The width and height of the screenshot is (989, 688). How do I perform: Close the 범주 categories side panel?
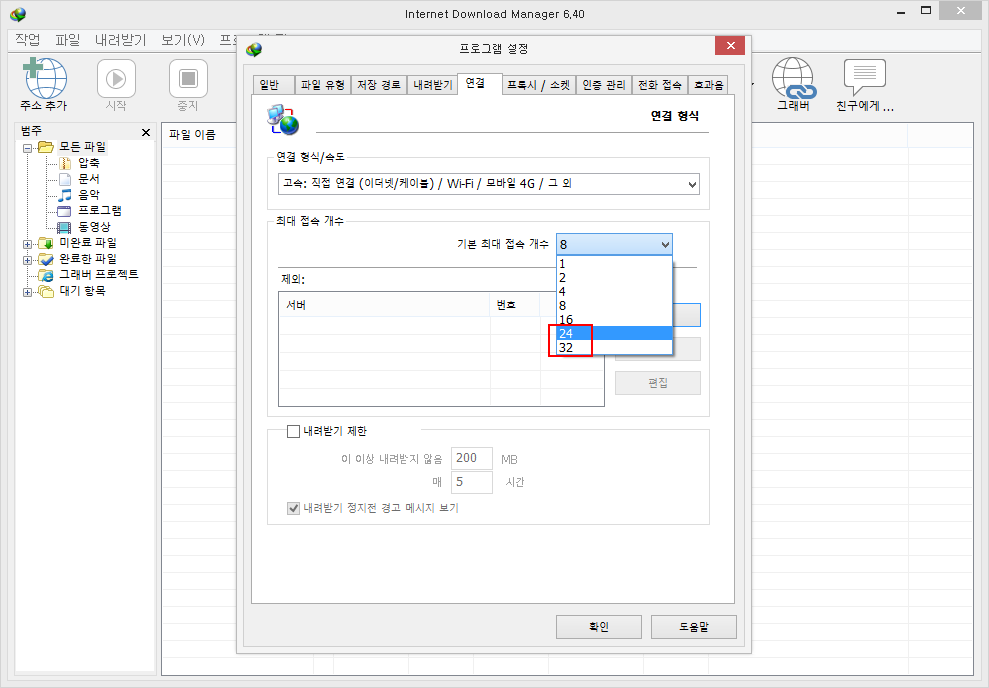pos(146,132)
